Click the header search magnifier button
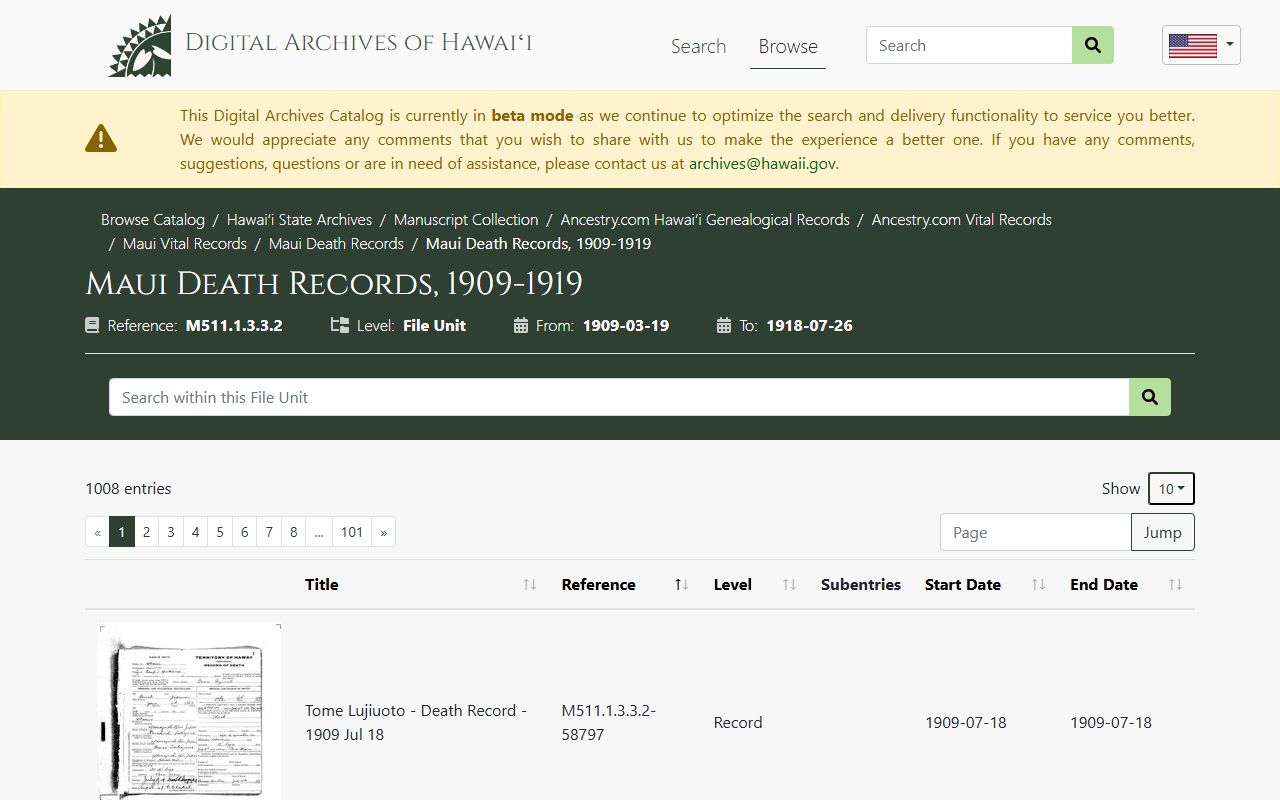The image size is (1280, 800). pyautogui.click(x=1093, y=45)
